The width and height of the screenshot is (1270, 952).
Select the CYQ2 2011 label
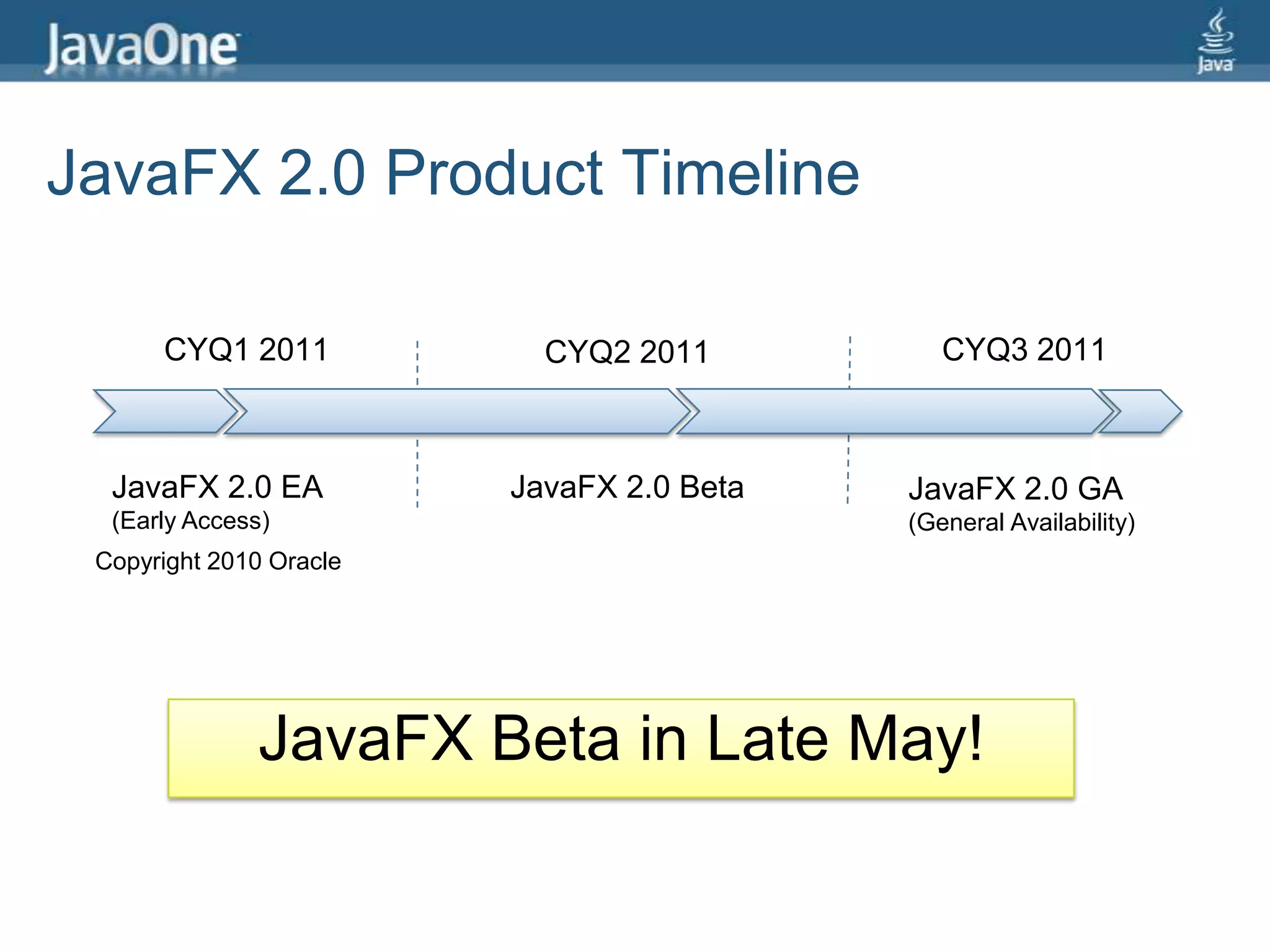pyautogui.click(x=626, y=352)
